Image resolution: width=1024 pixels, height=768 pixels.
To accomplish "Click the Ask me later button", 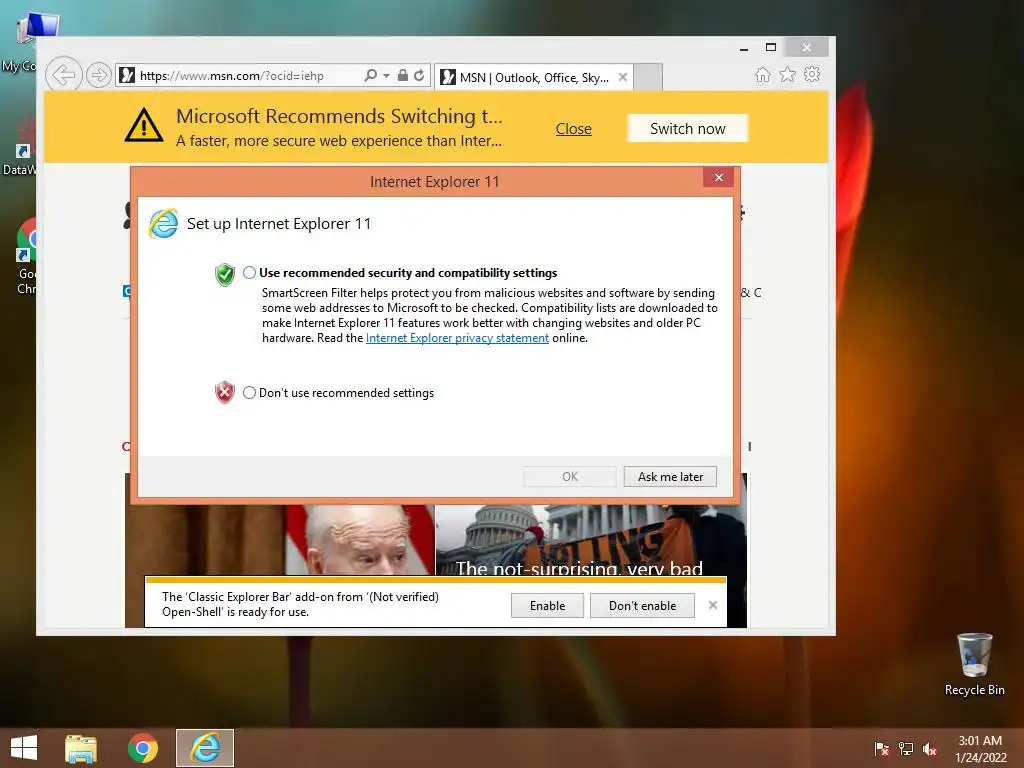I will tap(670, 477).
